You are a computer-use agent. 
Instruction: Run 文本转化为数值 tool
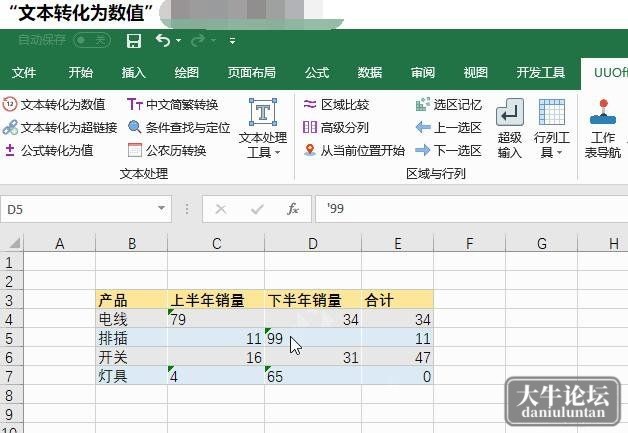coord(54,105)
